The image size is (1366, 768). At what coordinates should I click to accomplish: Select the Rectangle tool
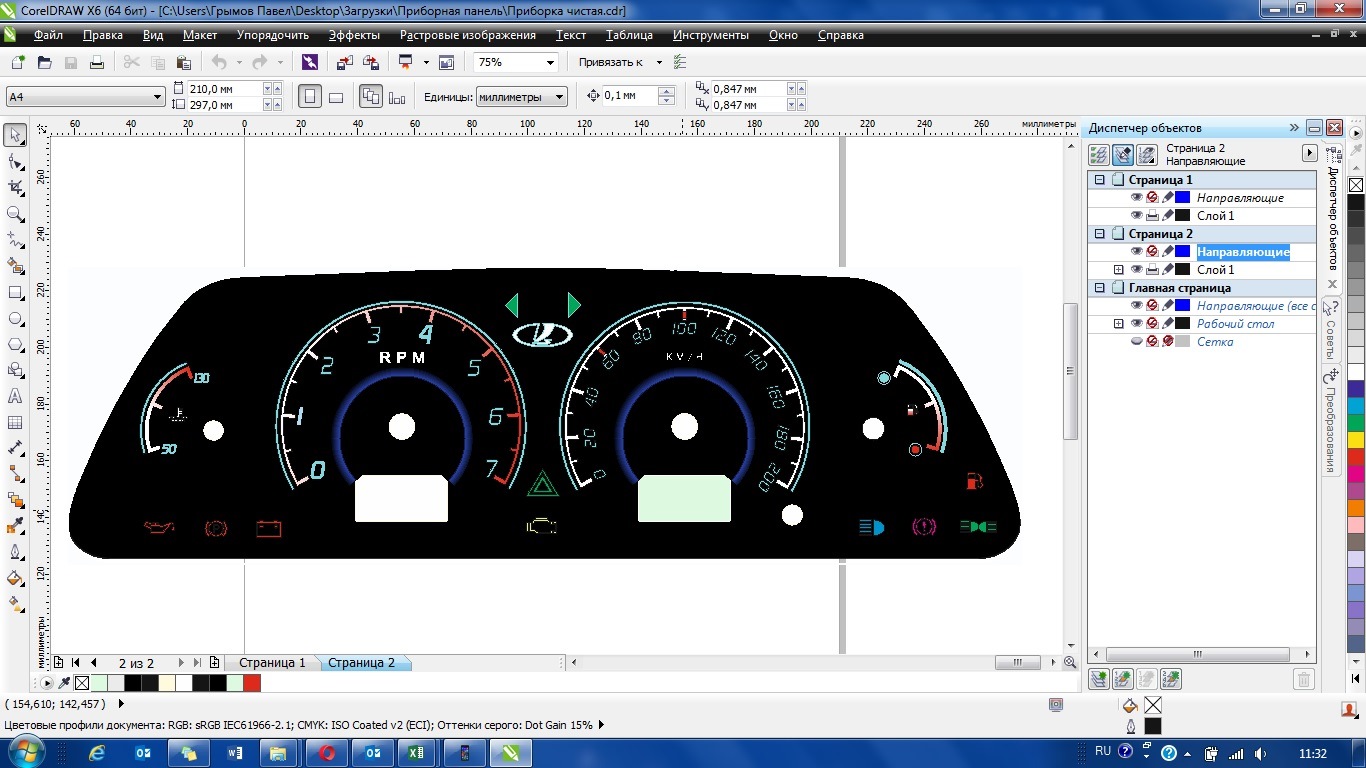point(15,292)
